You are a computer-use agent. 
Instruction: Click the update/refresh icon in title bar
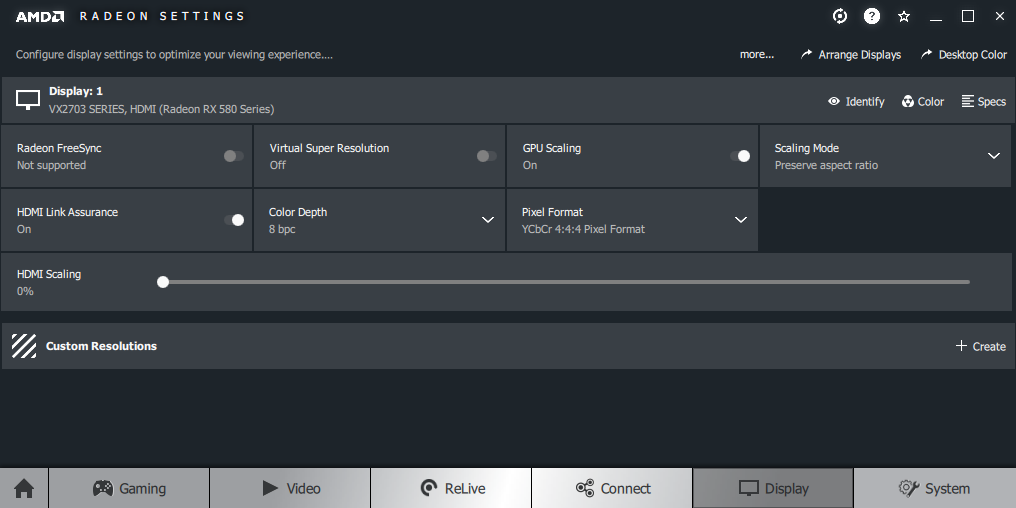(x=840, y=16)
